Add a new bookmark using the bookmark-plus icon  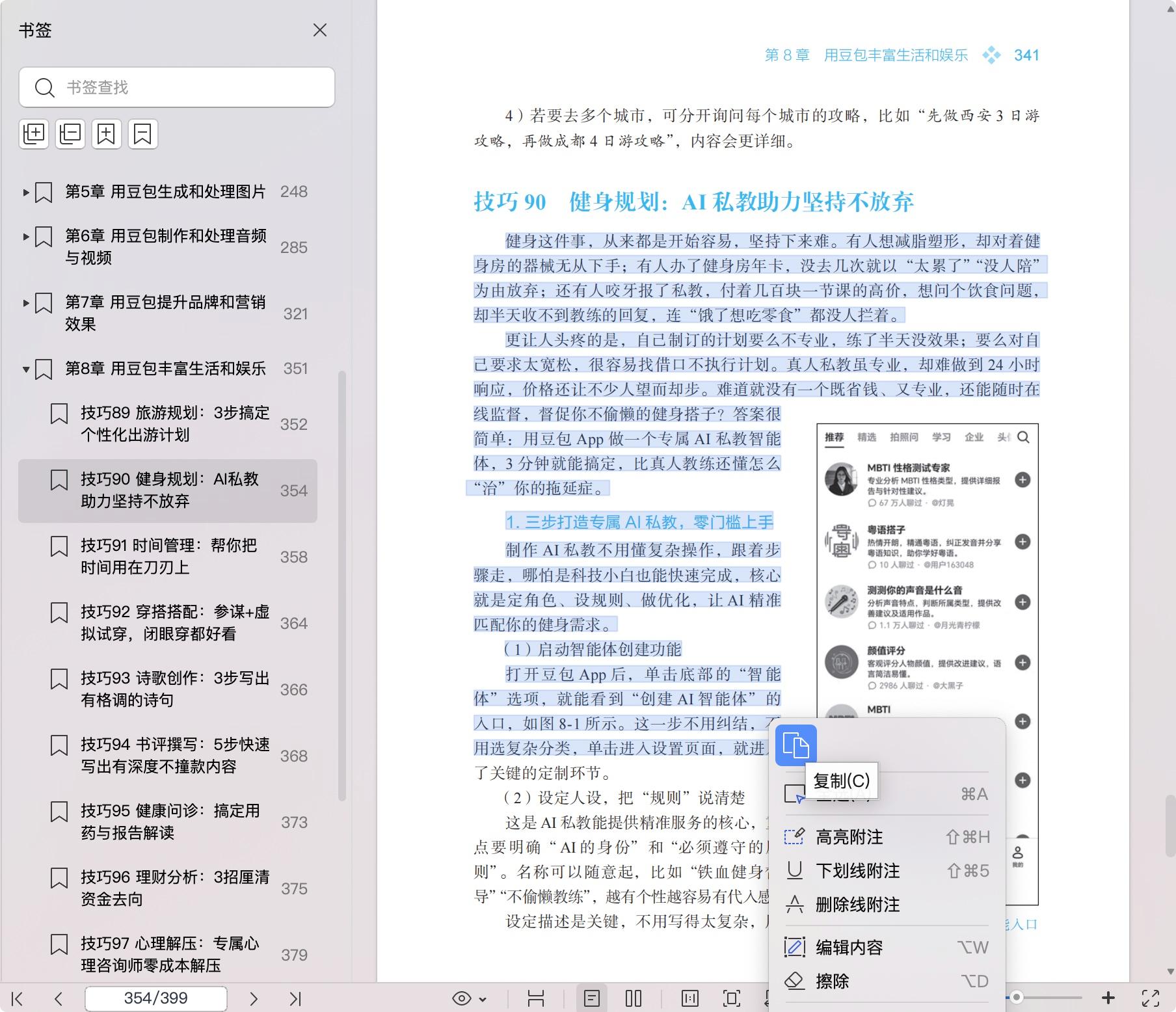pyautogui.click(x=106, y=134)
